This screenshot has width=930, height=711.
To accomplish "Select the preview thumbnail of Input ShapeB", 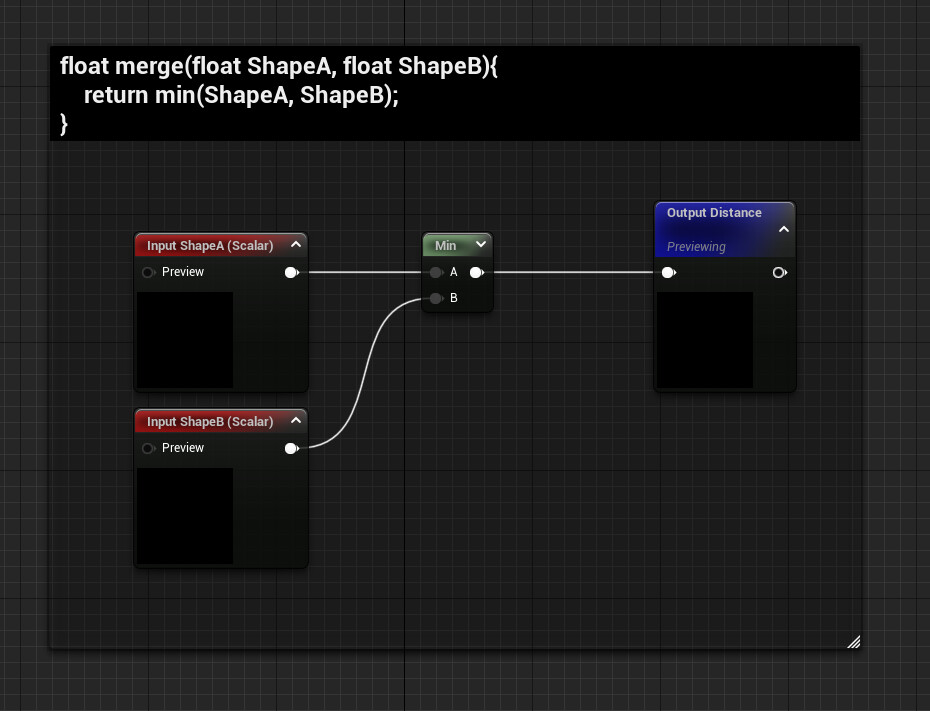I will (x=185, y=516).
